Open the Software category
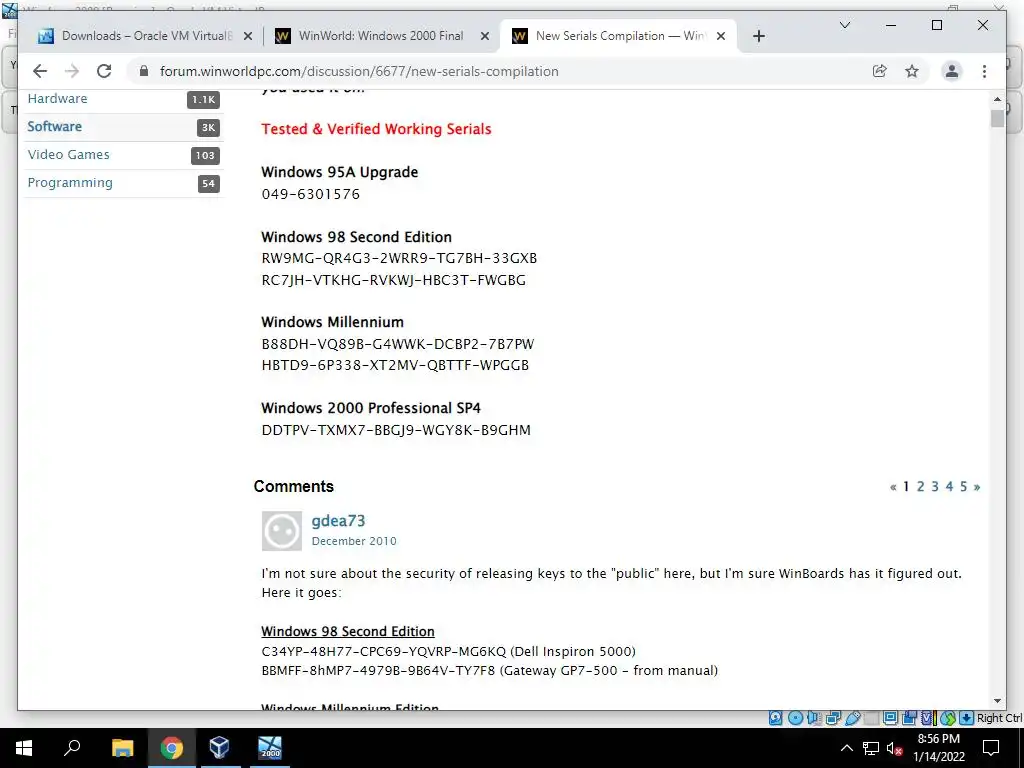The height and width of the screenshot is (768, 1024). (x=54, y=127)
